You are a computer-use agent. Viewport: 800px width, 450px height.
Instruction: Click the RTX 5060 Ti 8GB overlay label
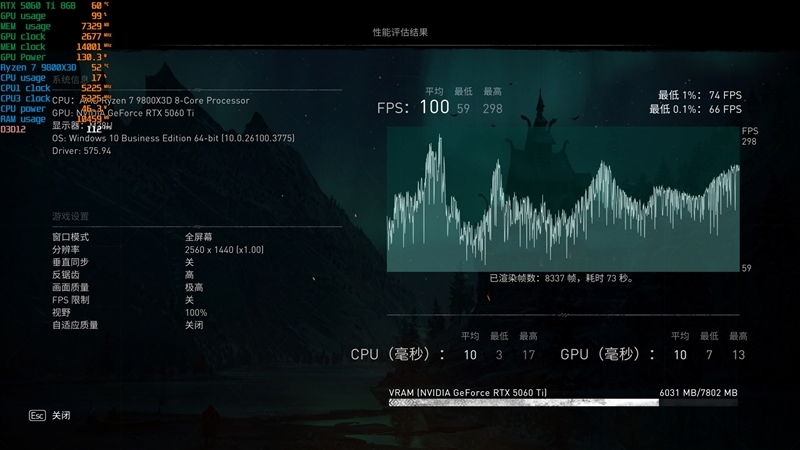pos(38,6)
